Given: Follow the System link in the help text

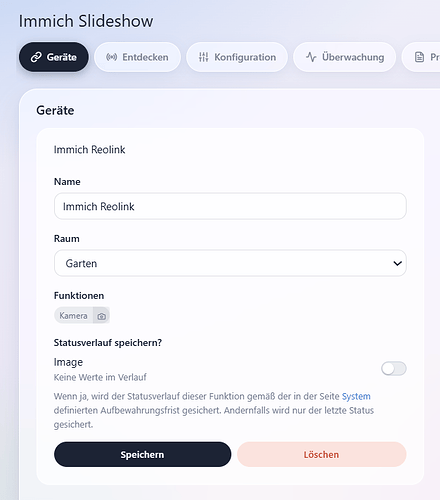Looking at the screenshot, I should (x=356, y=396).
